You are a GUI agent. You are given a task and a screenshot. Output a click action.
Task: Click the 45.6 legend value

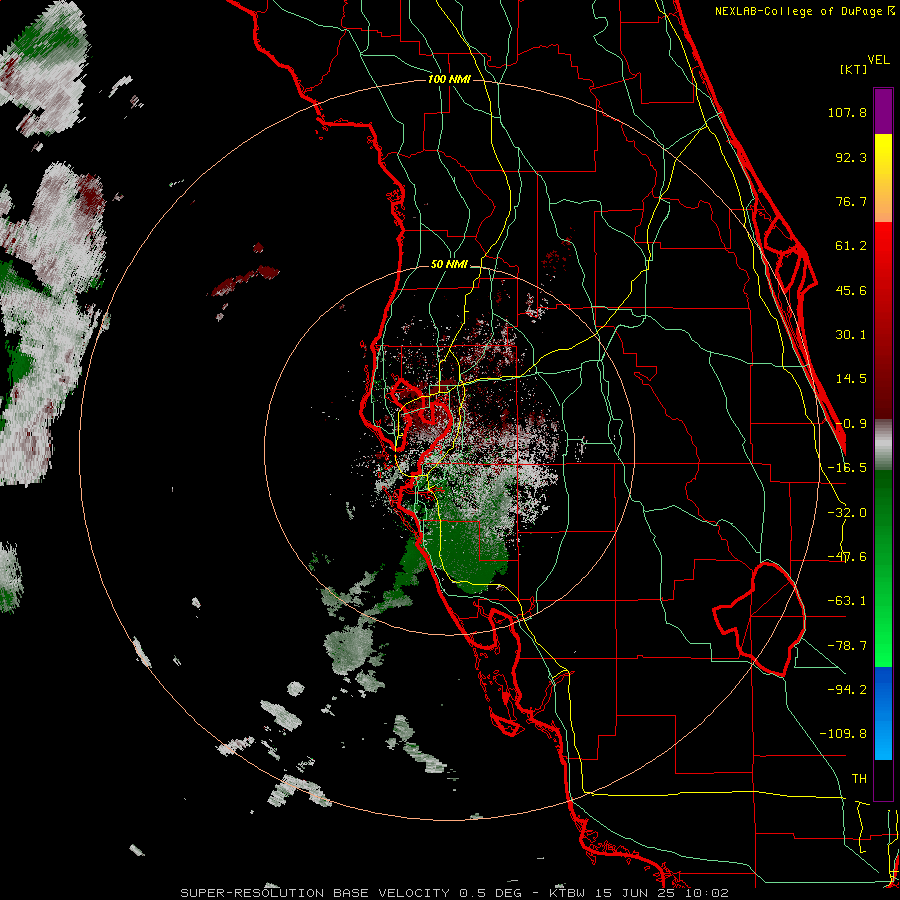coord(851,290)
